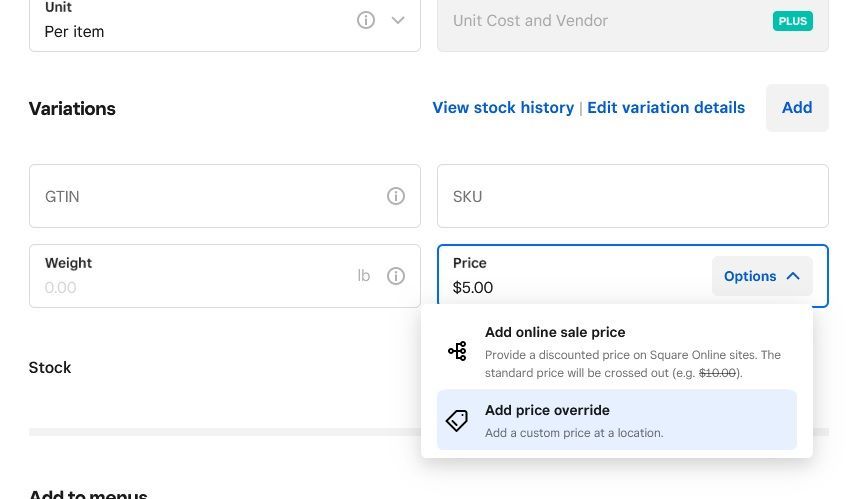The width and height of the screenshot is (850, 499).
Task: Click the GTIN info icon
Action: 396,196
